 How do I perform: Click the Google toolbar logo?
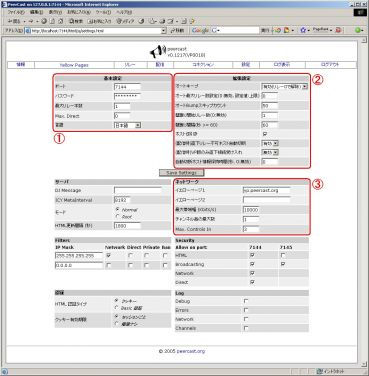[x=200, y=30]
